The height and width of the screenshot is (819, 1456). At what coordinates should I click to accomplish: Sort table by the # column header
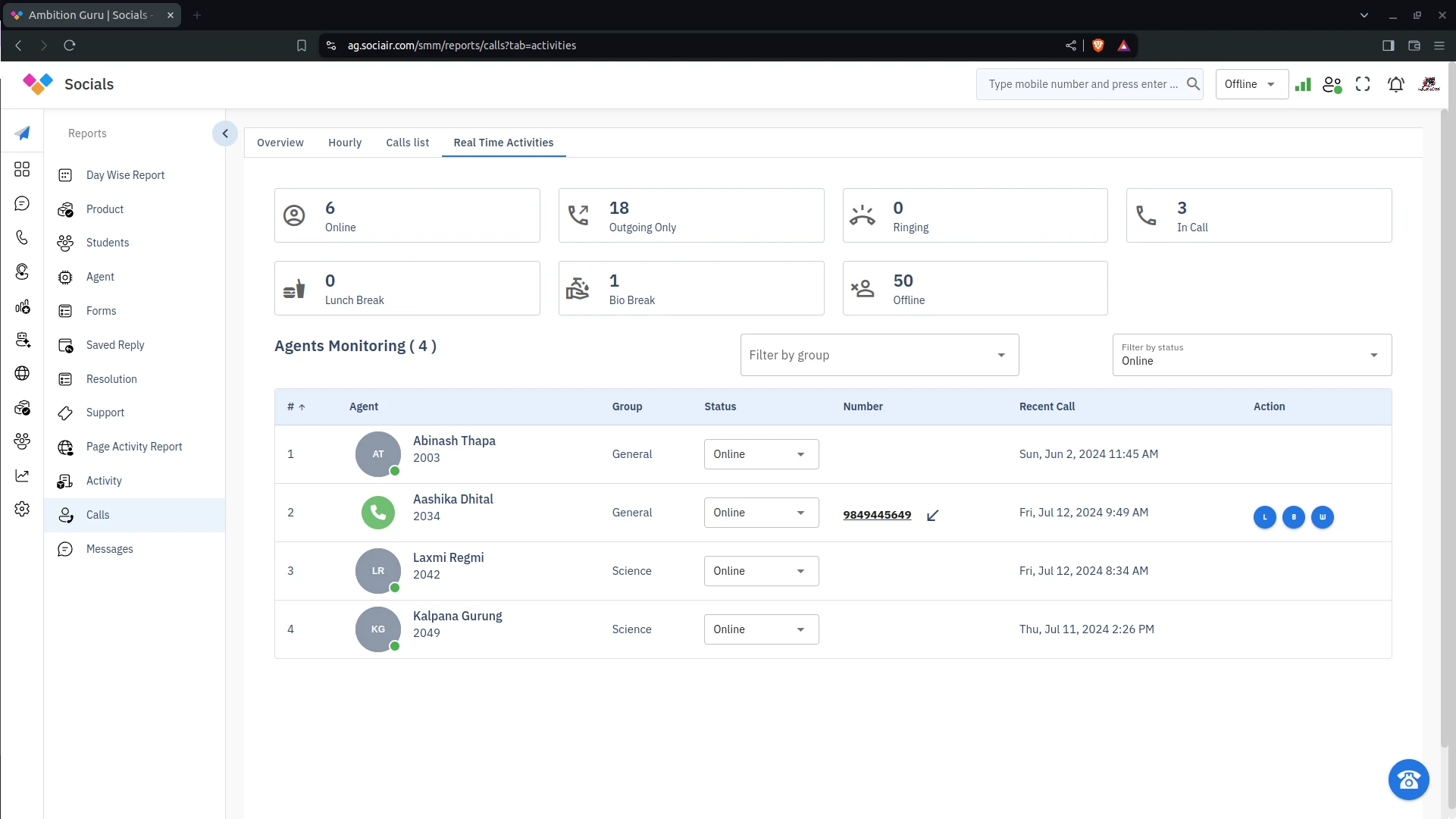tap(296, 407)
